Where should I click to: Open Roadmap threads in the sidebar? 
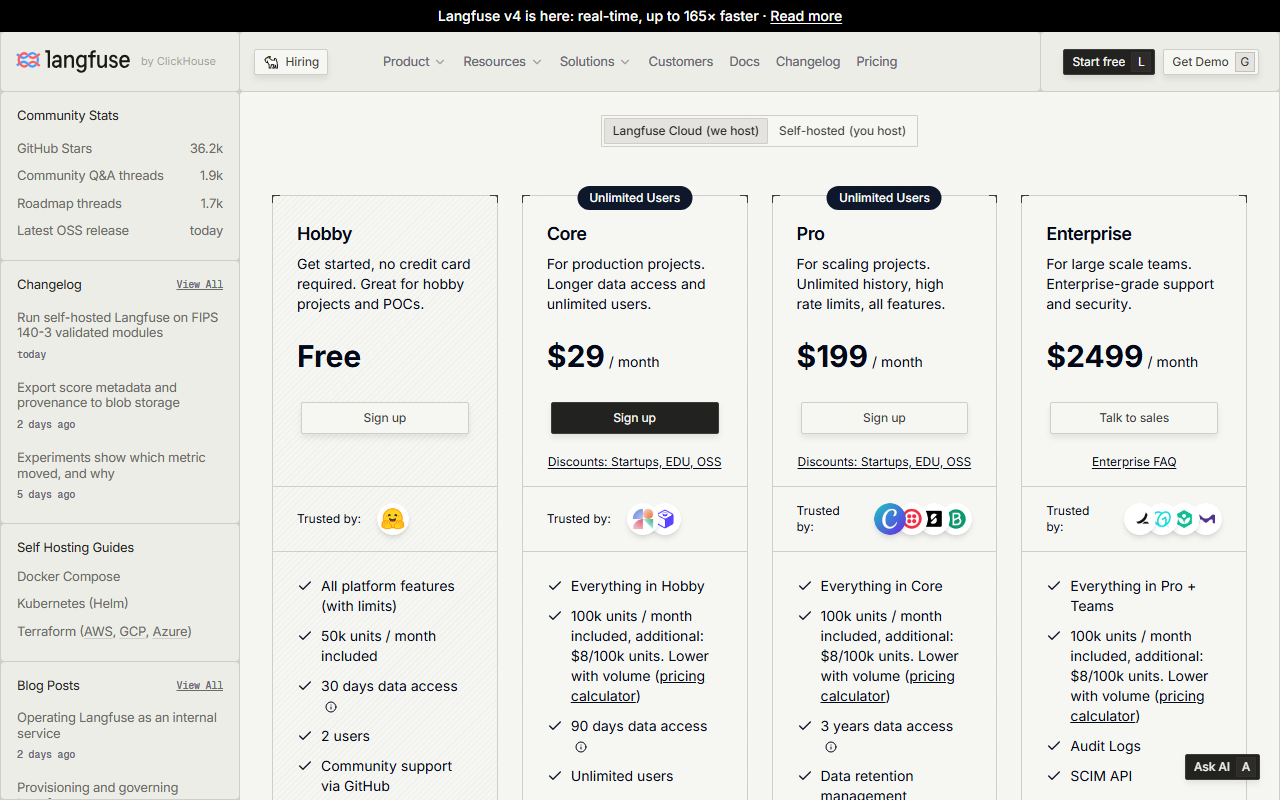pyautogui.click(x=120, y=203)
